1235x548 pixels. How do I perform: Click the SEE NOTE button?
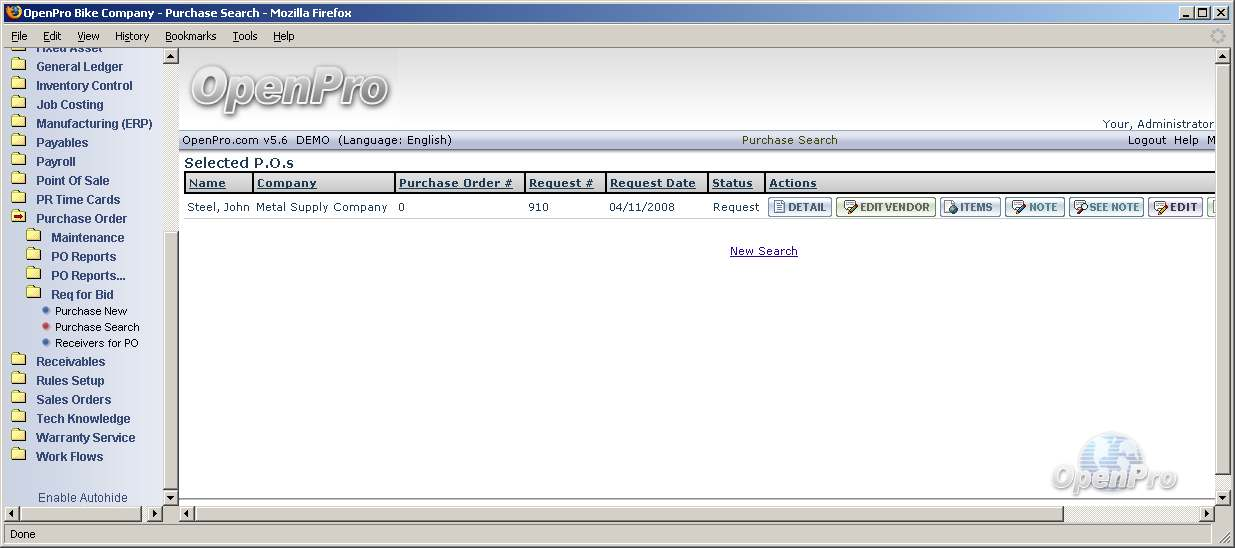[1106, 207]
